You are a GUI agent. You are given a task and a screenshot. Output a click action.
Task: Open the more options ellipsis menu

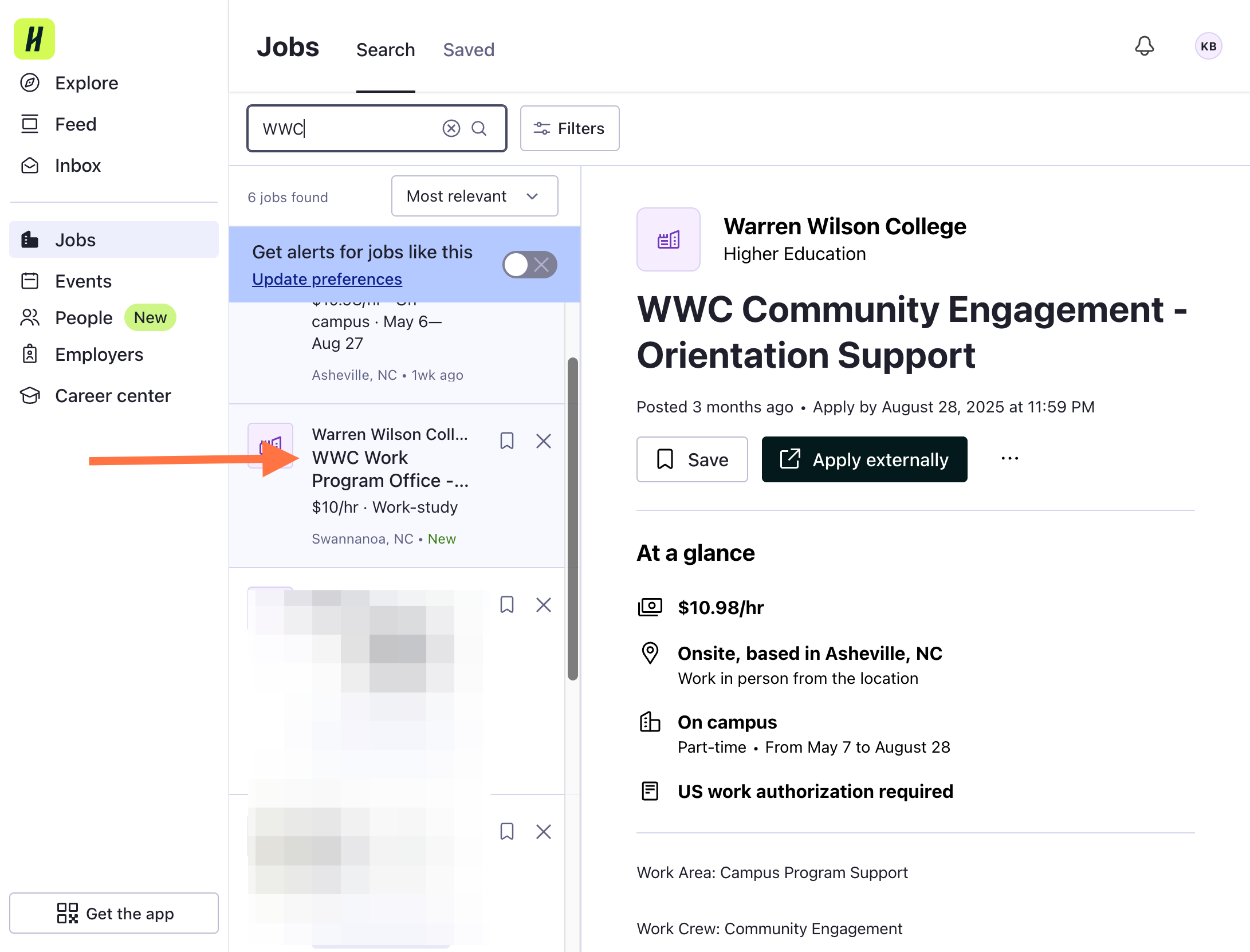point(1010,458)
